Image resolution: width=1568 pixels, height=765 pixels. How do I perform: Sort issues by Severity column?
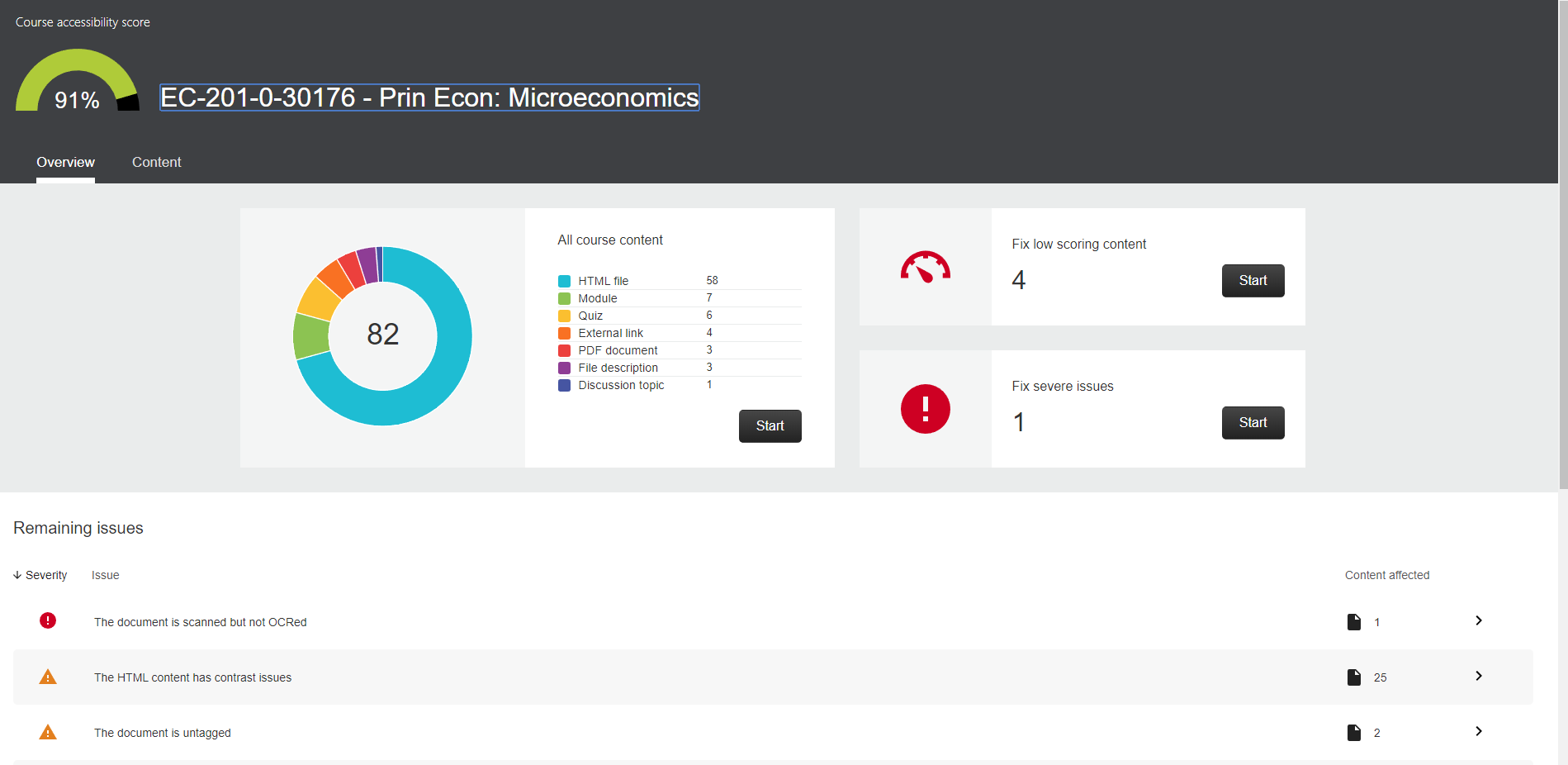40,575
